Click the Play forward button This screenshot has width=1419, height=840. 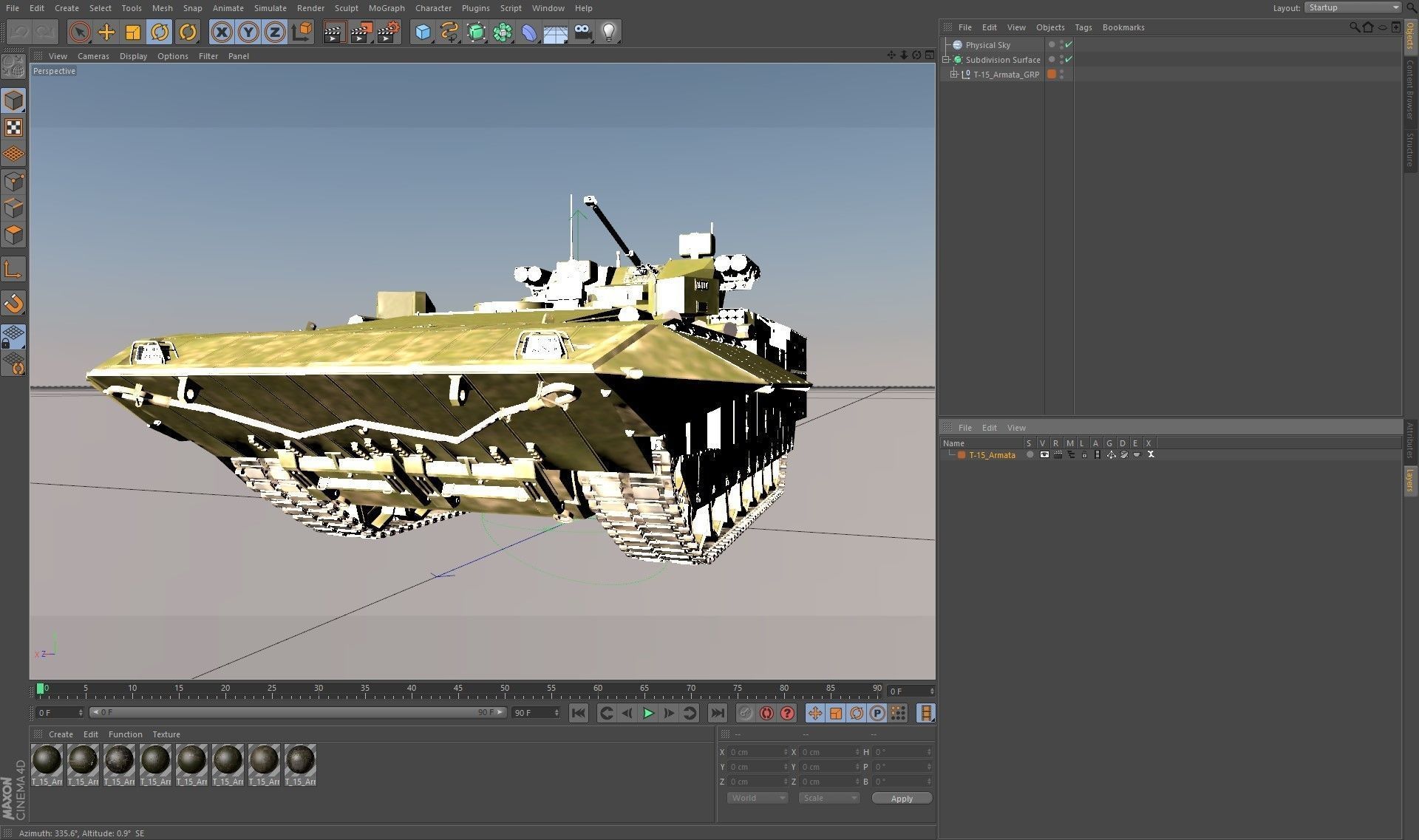tap(648, 713)
